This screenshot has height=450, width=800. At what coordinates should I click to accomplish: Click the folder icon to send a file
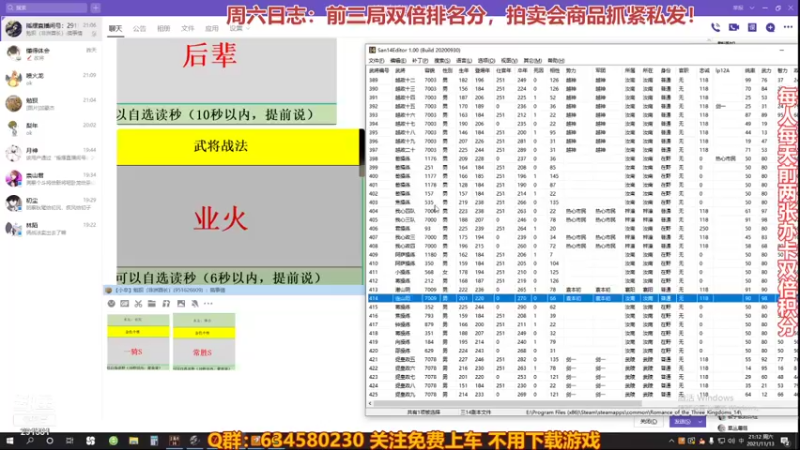coord(152,304)
